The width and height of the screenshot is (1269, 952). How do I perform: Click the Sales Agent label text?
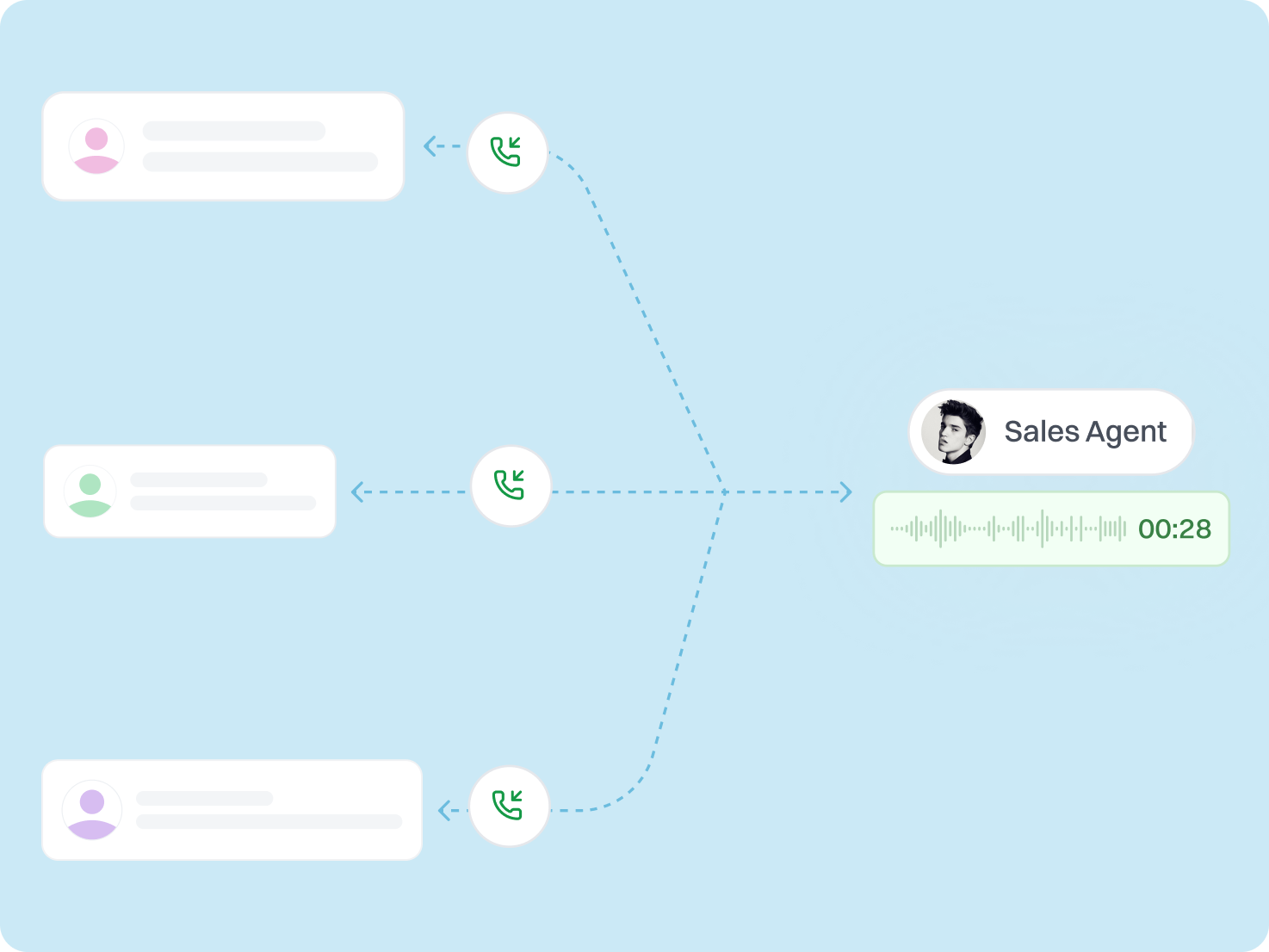point(1085,432)
